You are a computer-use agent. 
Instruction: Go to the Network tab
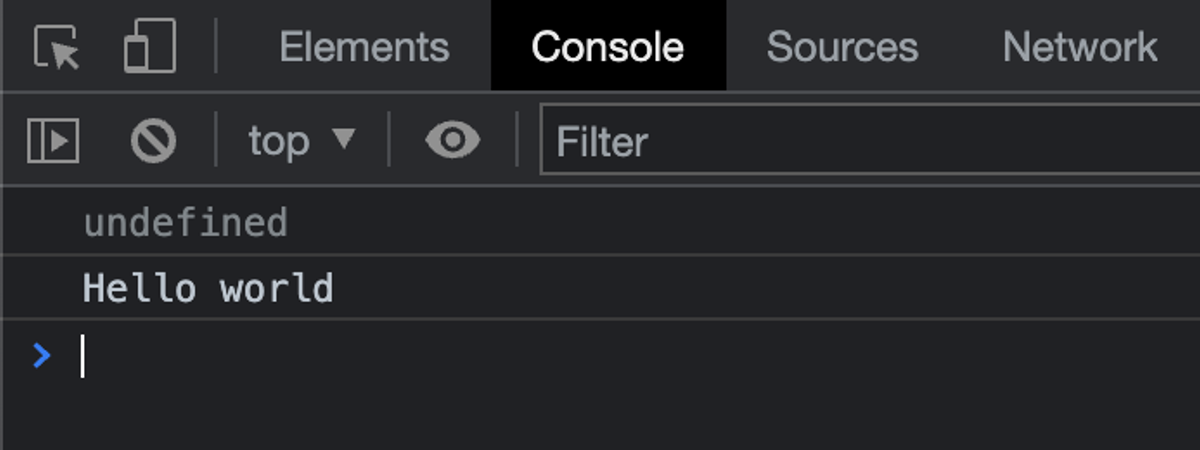point(1080,47)
